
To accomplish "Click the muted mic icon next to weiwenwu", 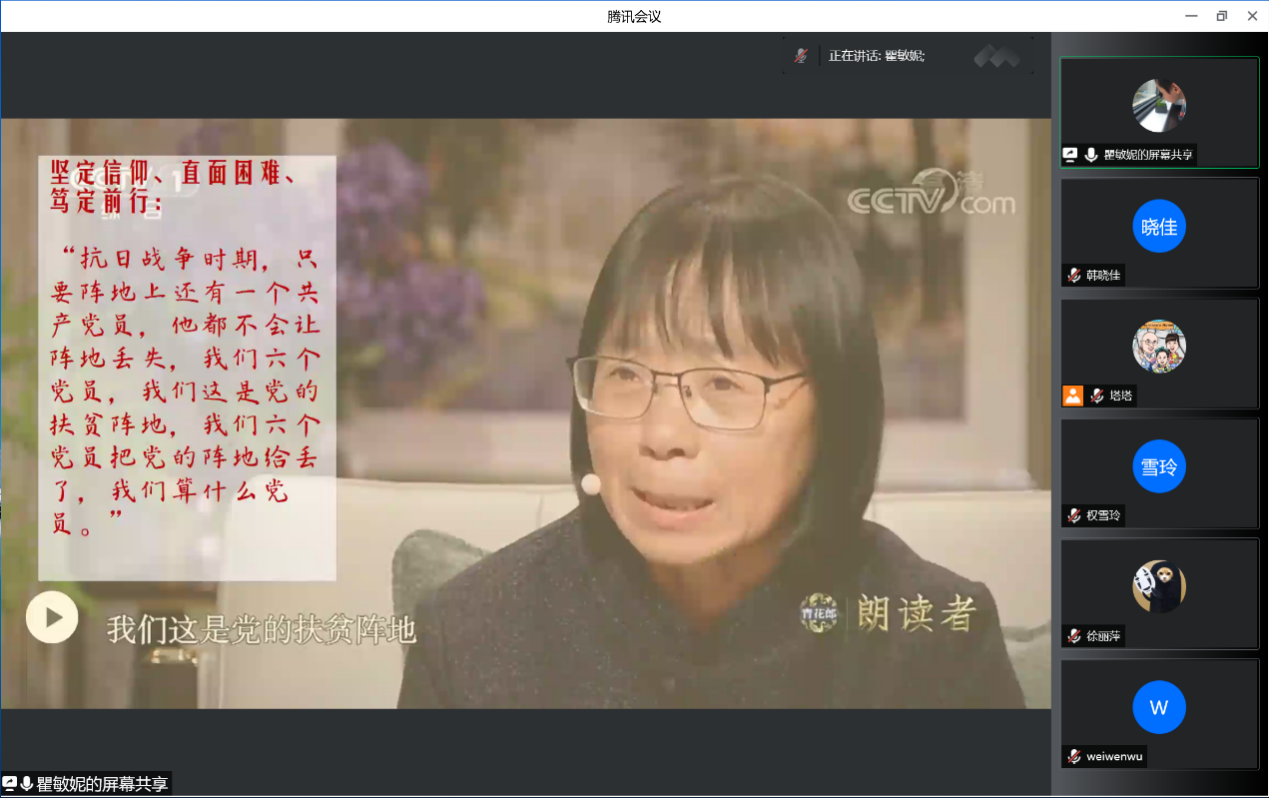I will point(1073,757).
